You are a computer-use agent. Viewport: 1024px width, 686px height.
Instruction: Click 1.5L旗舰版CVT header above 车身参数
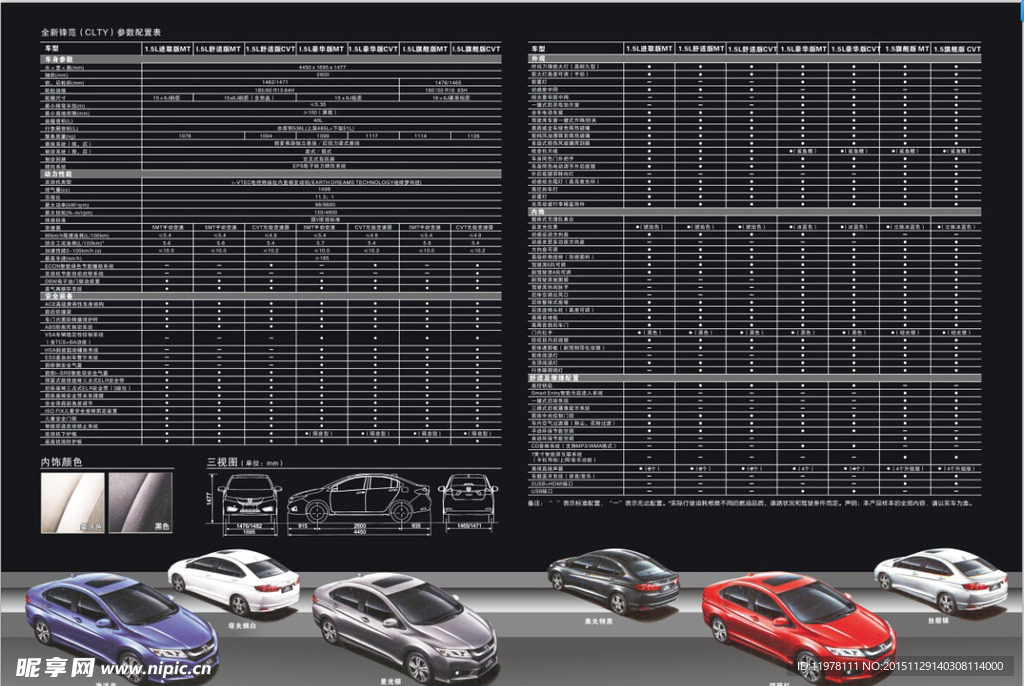[476, 49]
